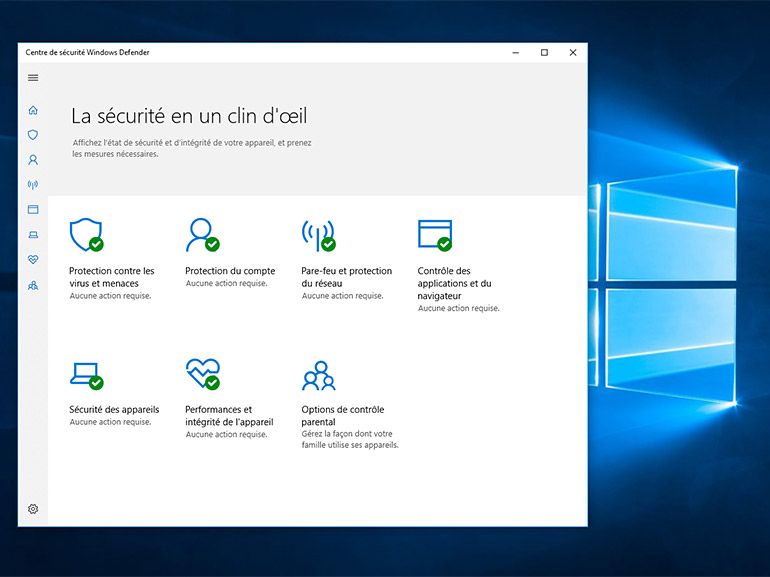This screenshot has height=577, width=770.
Task: Open firewall and network sidebar icon
Action: (33, 185)
